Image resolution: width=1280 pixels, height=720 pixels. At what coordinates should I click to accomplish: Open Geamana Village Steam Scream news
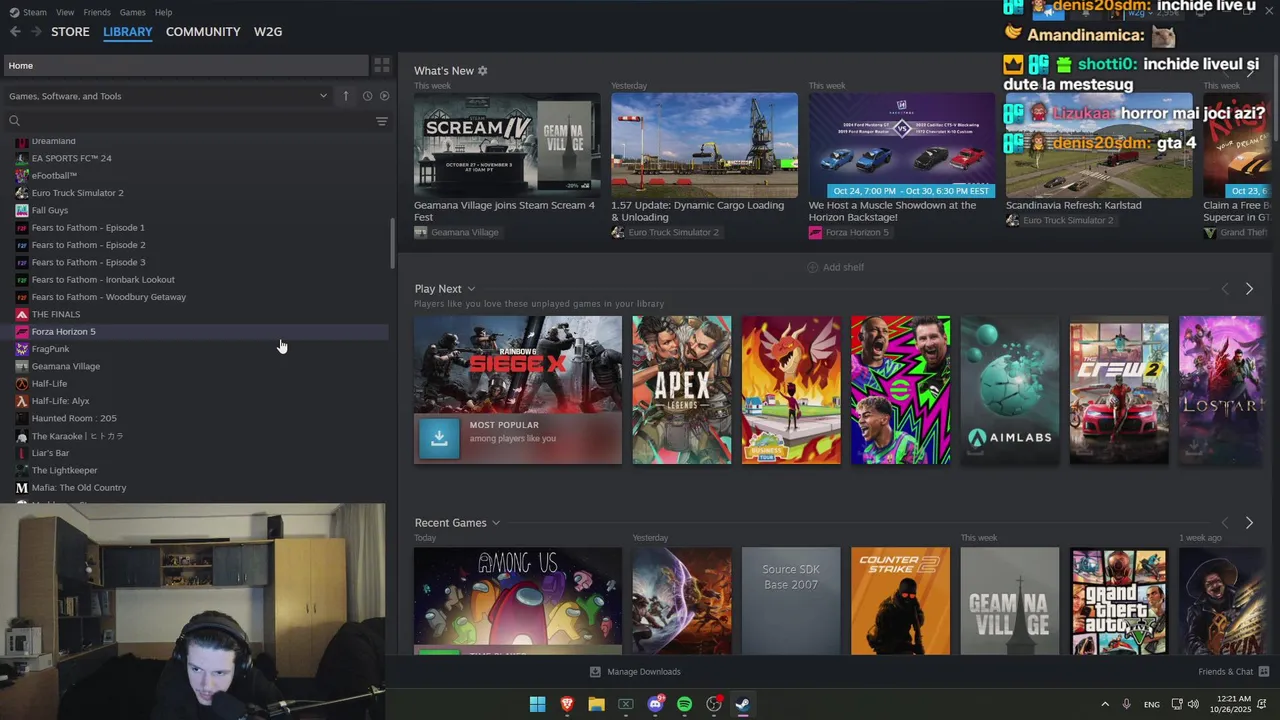pos(507,146)
